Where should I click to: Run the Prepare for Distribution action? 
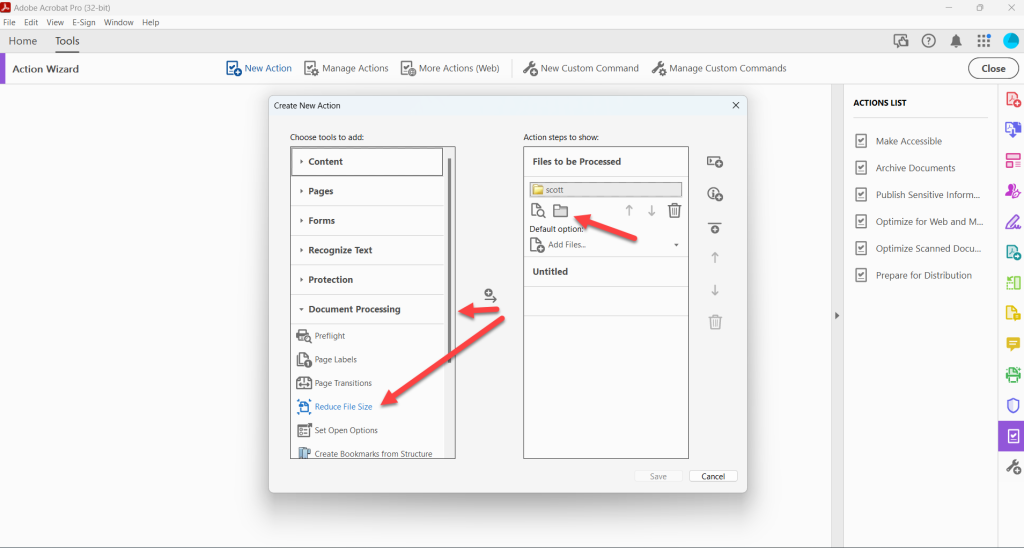[x=914, y=275]
